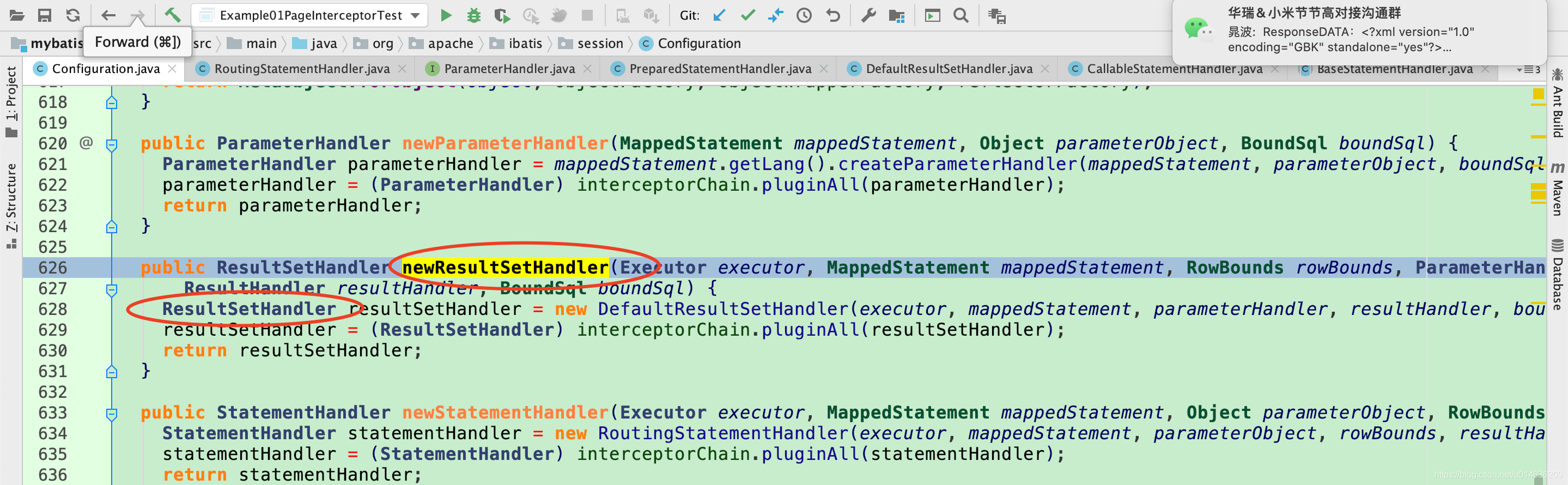Viewport: 1568px width, 485px height.
Task: Open the Example01PageInterceptorTest run configuration dropdown
Action: coord(309,15)
